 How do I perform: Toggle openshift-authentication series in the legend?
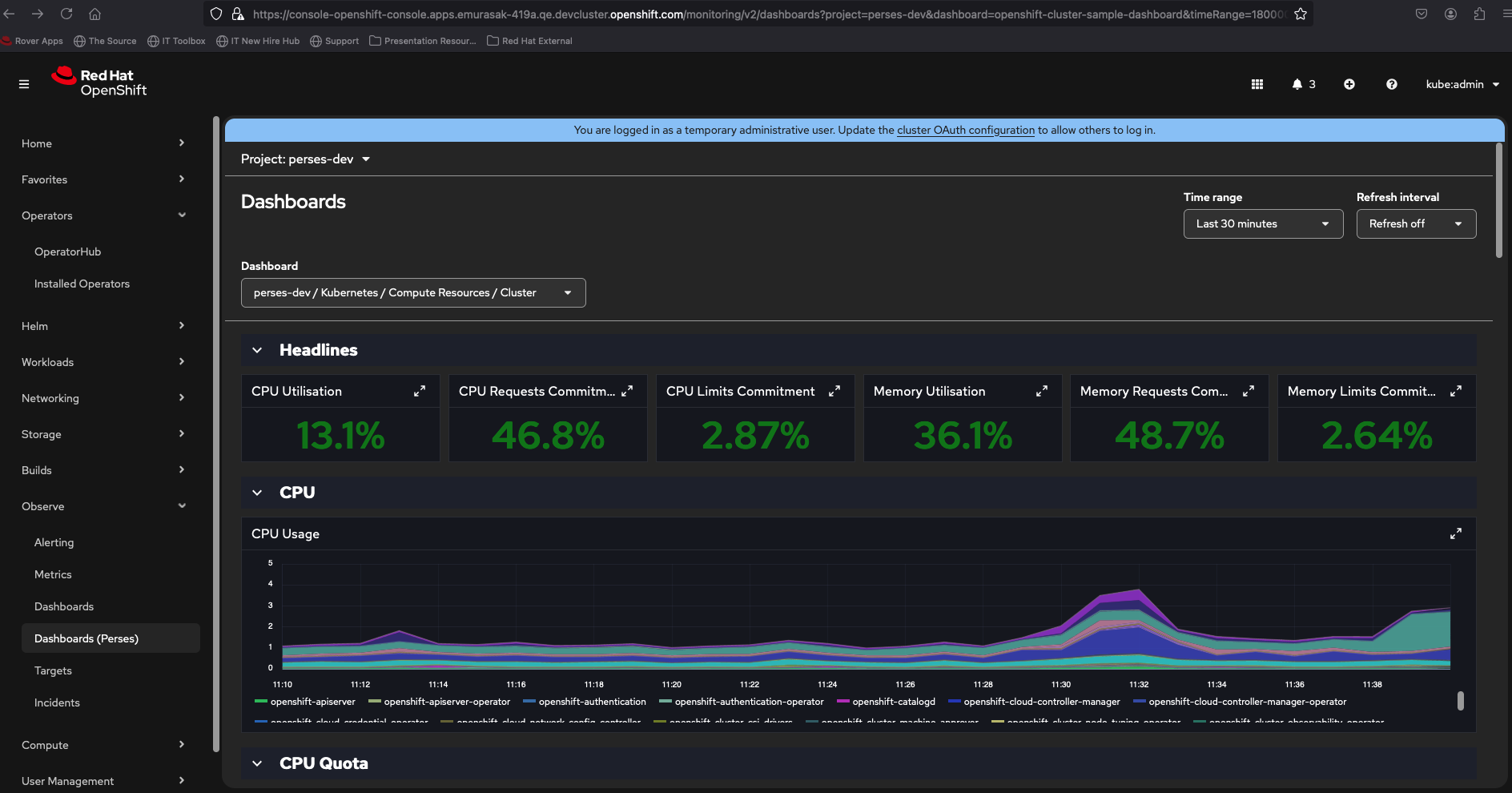(x=592, y=702)
